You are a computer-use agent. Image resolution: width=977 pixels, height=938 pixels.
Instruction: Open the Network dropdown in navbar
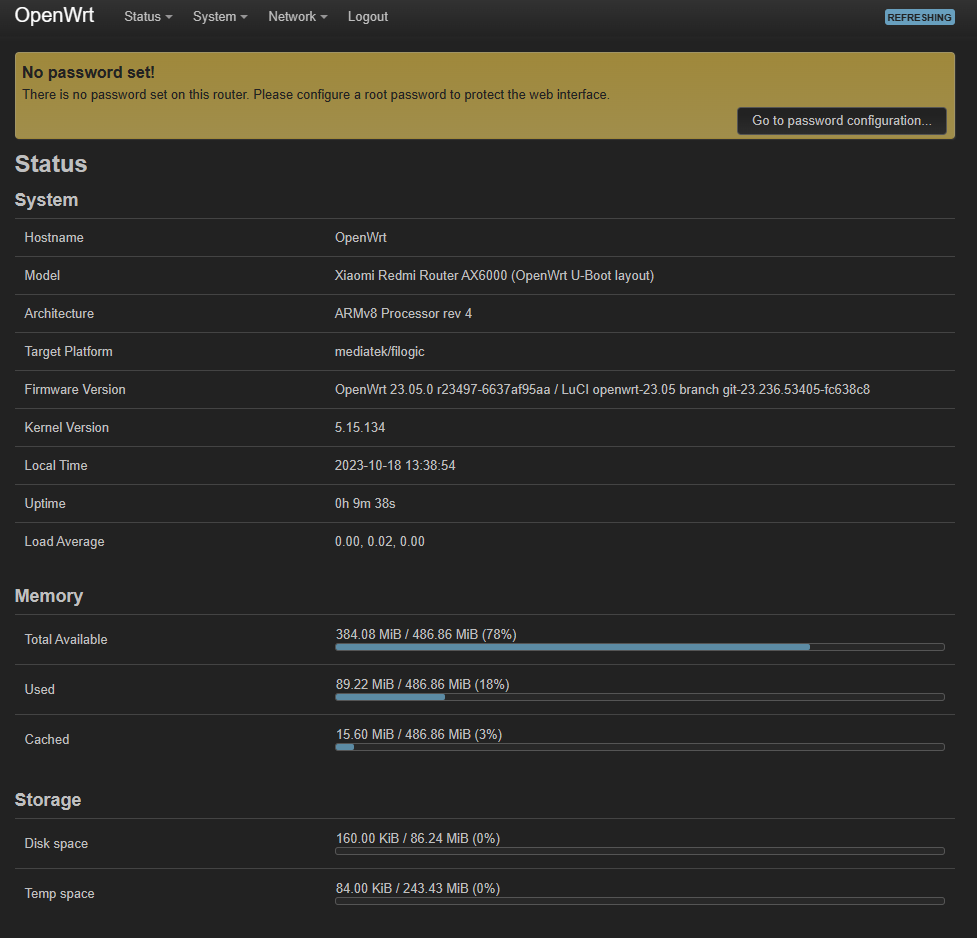click(x=297, y=17)
